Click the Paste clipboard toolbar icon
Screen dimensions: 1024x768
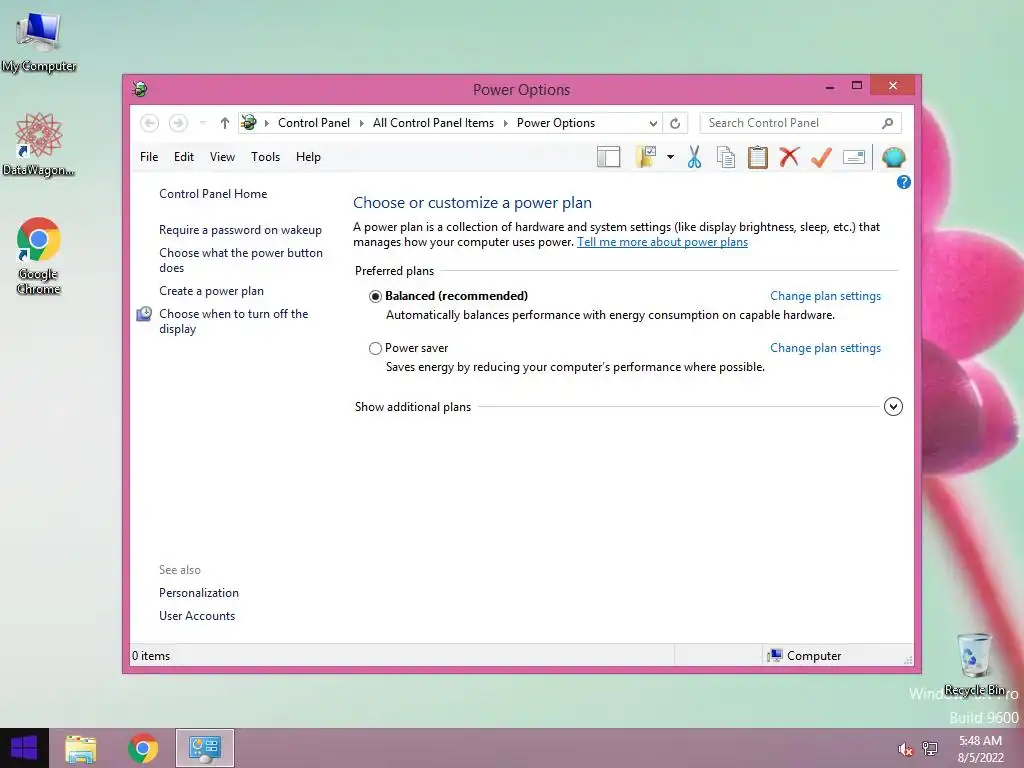(758, 157)
